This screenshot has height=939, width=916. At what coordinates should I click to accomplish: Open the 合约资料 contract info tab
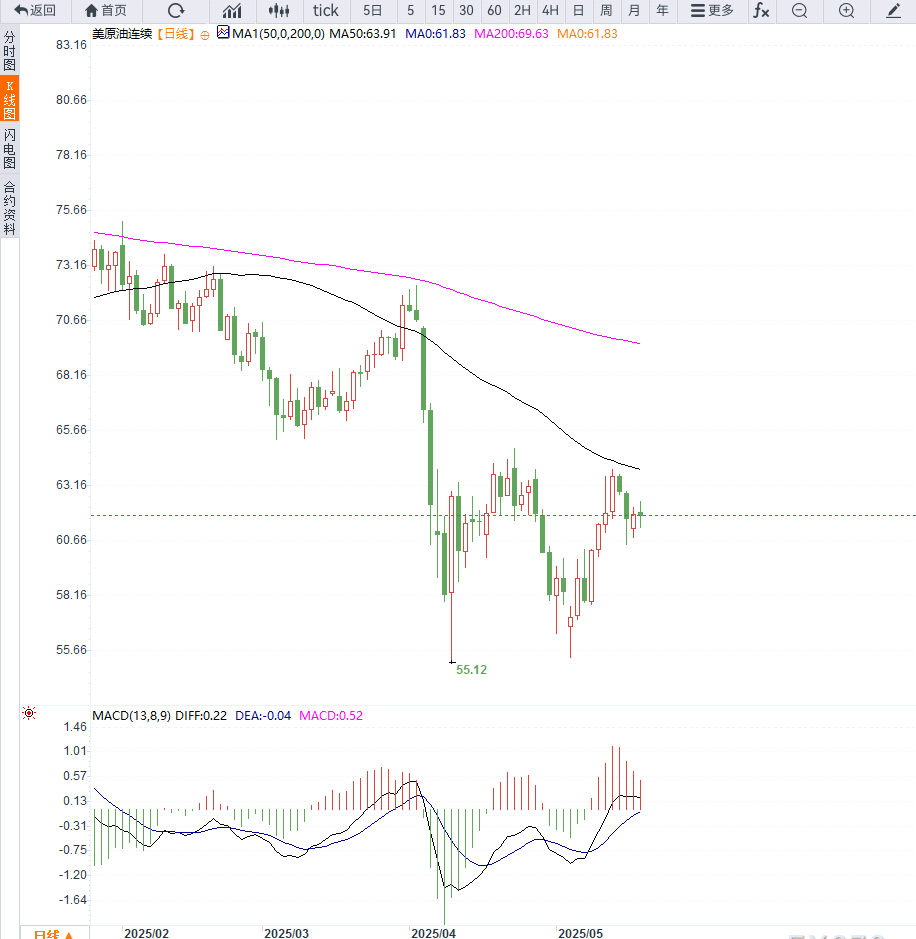point(9,207)
